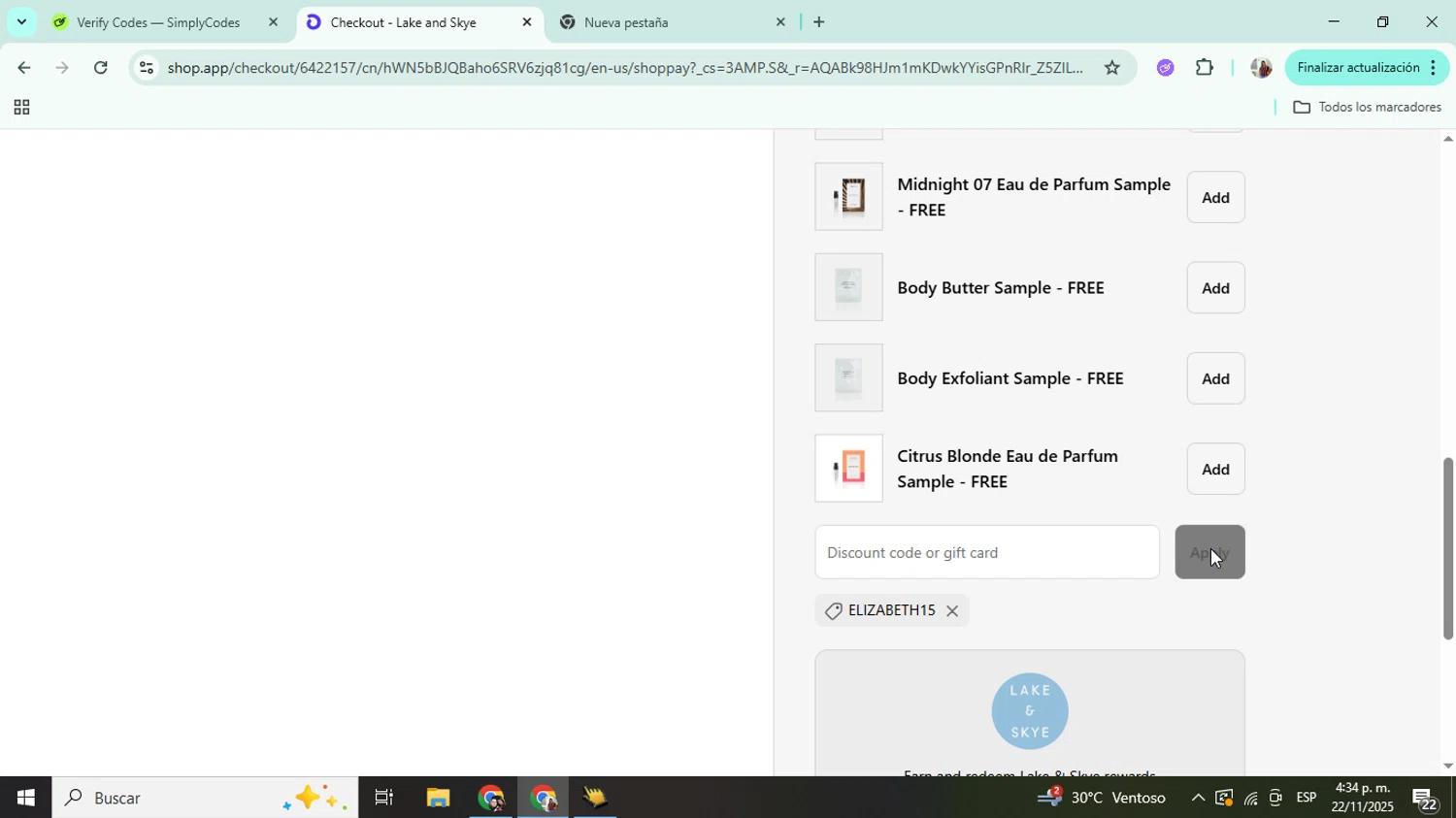Open the Chrome profile avatar
The image size is (1456, 818).
(x=1260, y=68)
